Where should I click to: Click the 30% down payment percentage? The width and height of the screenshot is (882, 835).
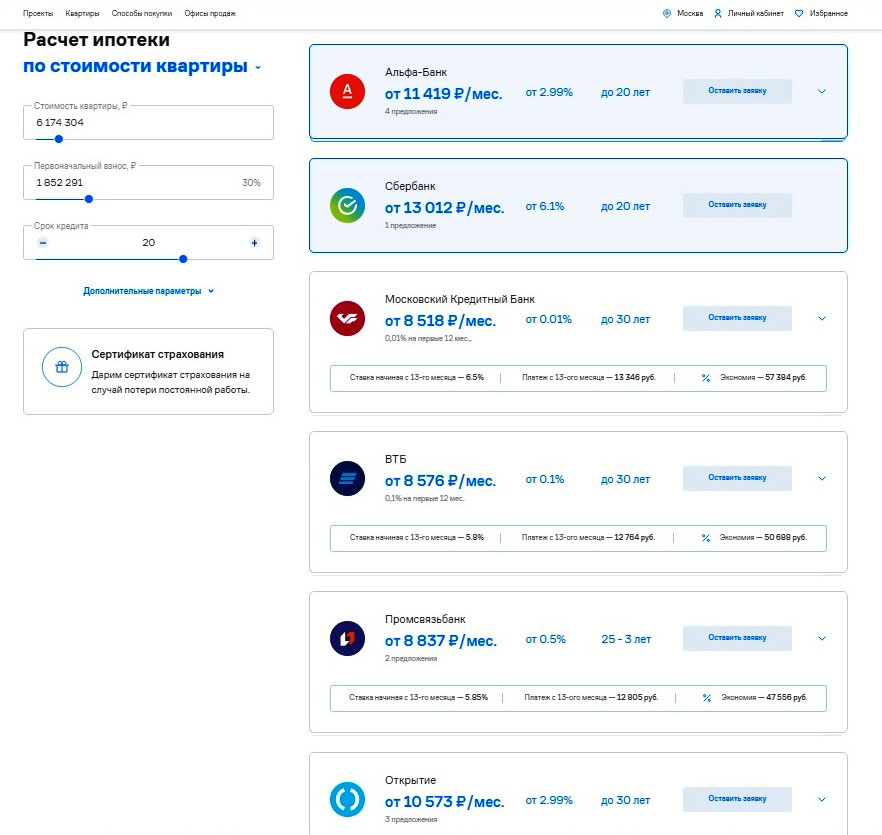point(251,183)
